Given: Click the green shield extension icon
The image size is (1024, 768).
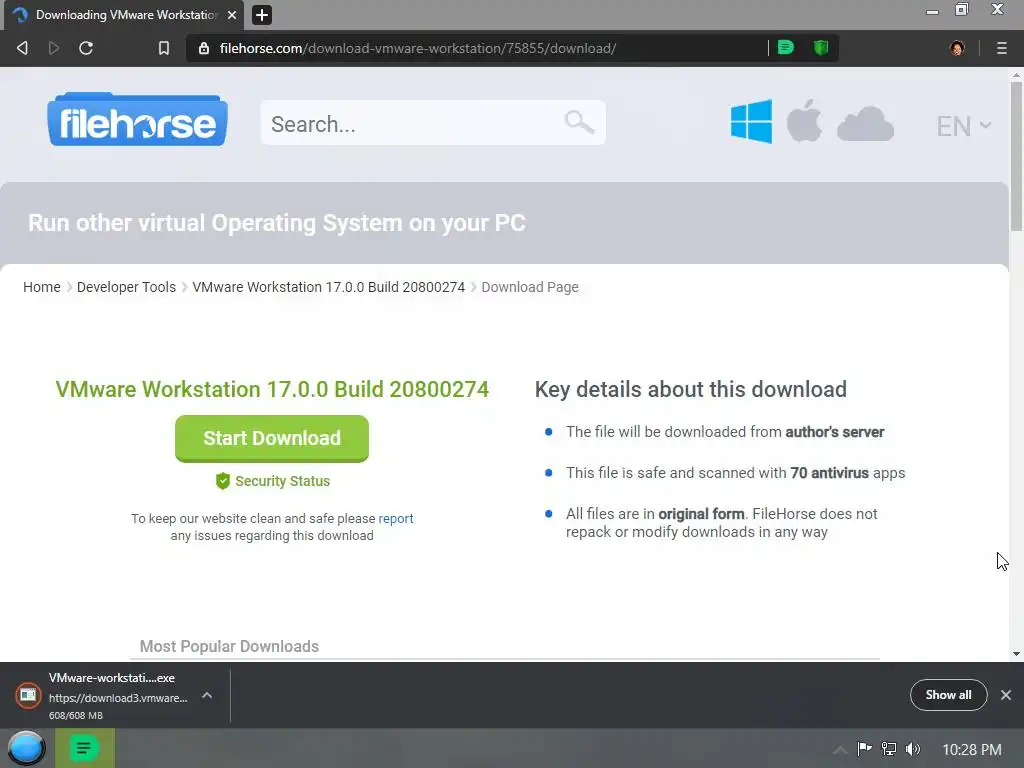Looking at the screenshot, I should (821, 47).
